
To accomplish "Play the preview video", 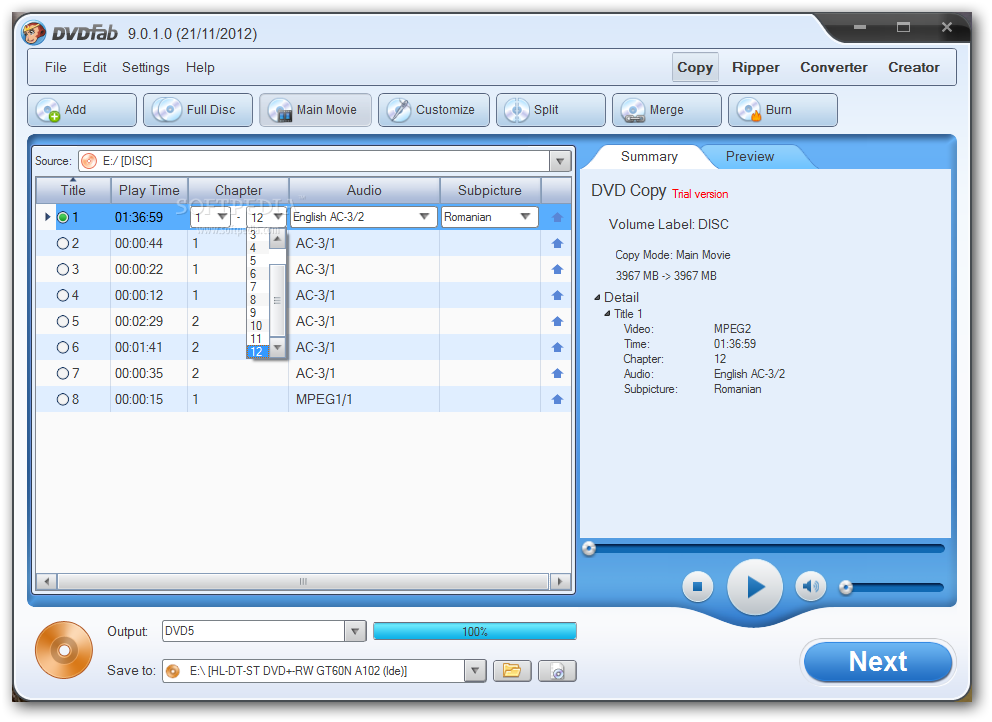I will click(x=755, y=587).
